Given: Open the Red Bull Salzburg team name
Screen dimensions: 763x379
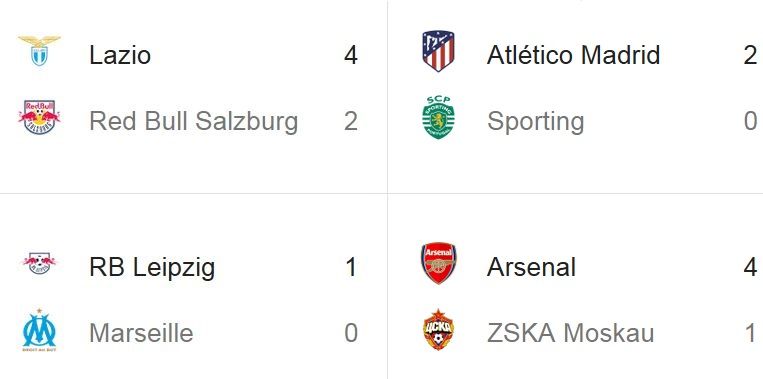Looking at the screenshot, I should [x=193, y=121].
